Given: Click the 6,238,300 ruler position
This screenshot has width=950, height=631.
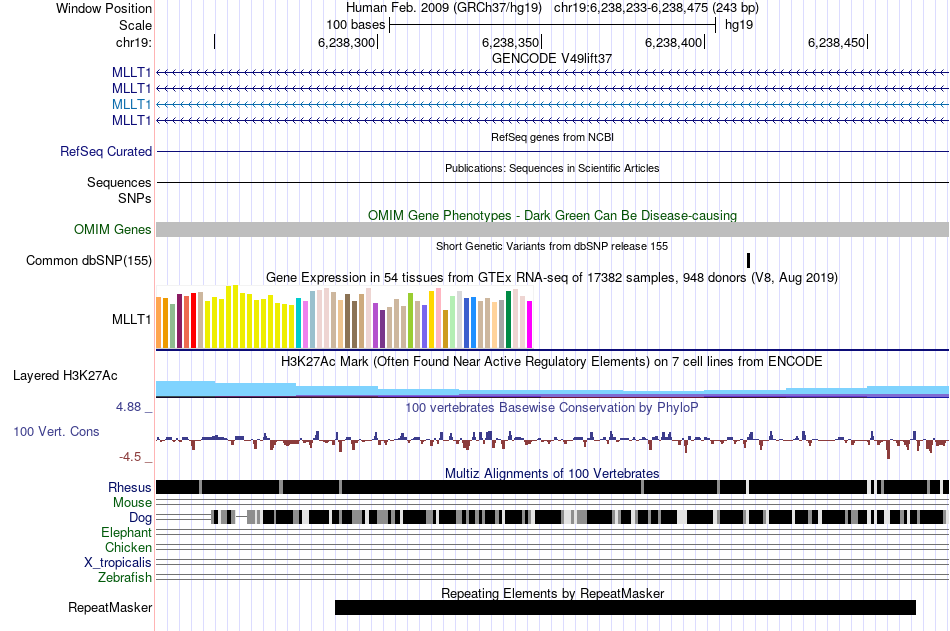Looking at the screenshot, I should click(347, 42).
